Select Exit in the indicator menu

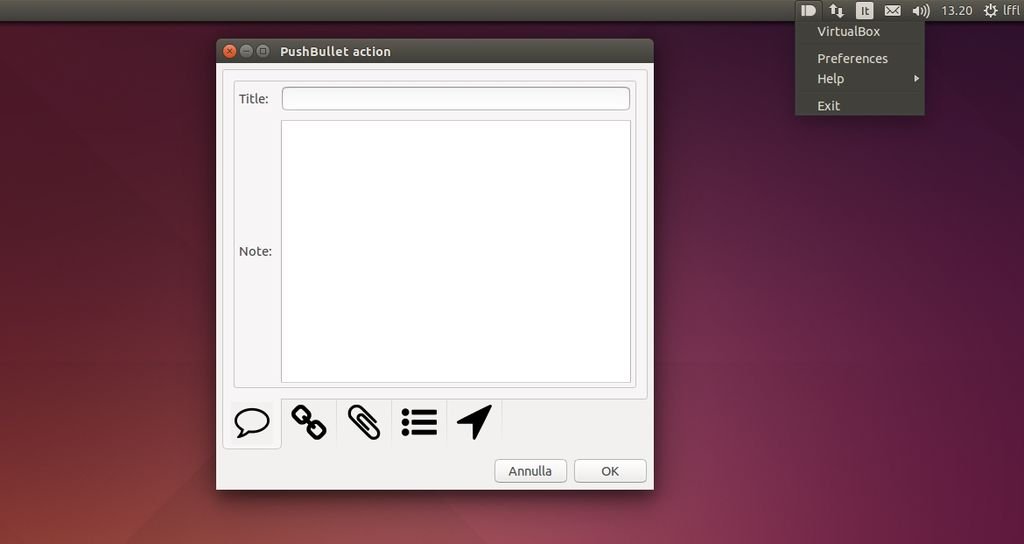[x=829, y=105]
